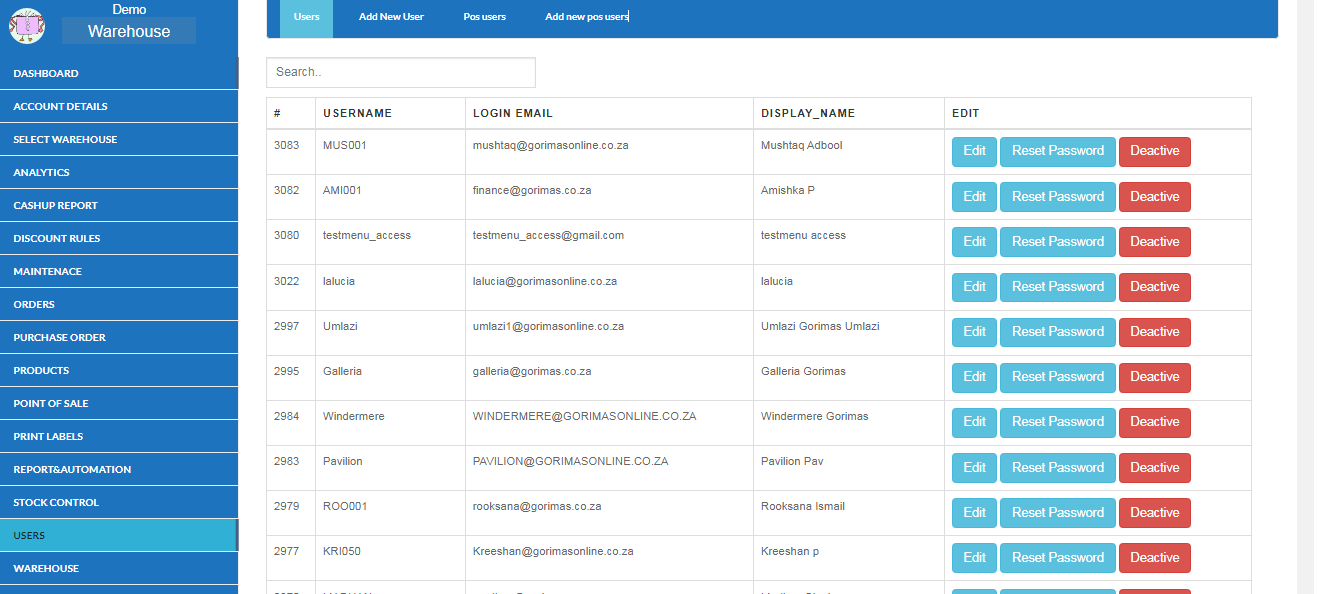Image resolution: width=1322 pixels, height=594 pixels.
Task: Reset password for AMI001 user
Action: point(1057,197)
